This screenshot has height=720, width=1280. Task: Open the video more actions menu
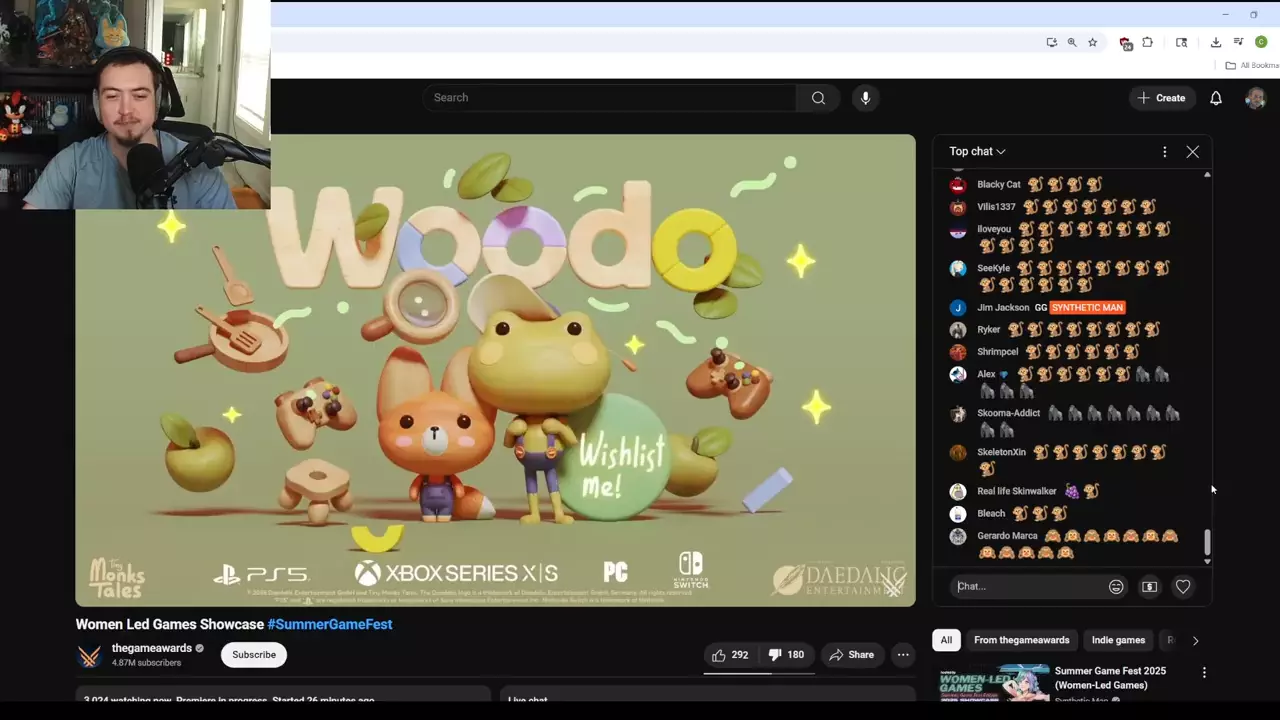(x=903, y=655)
